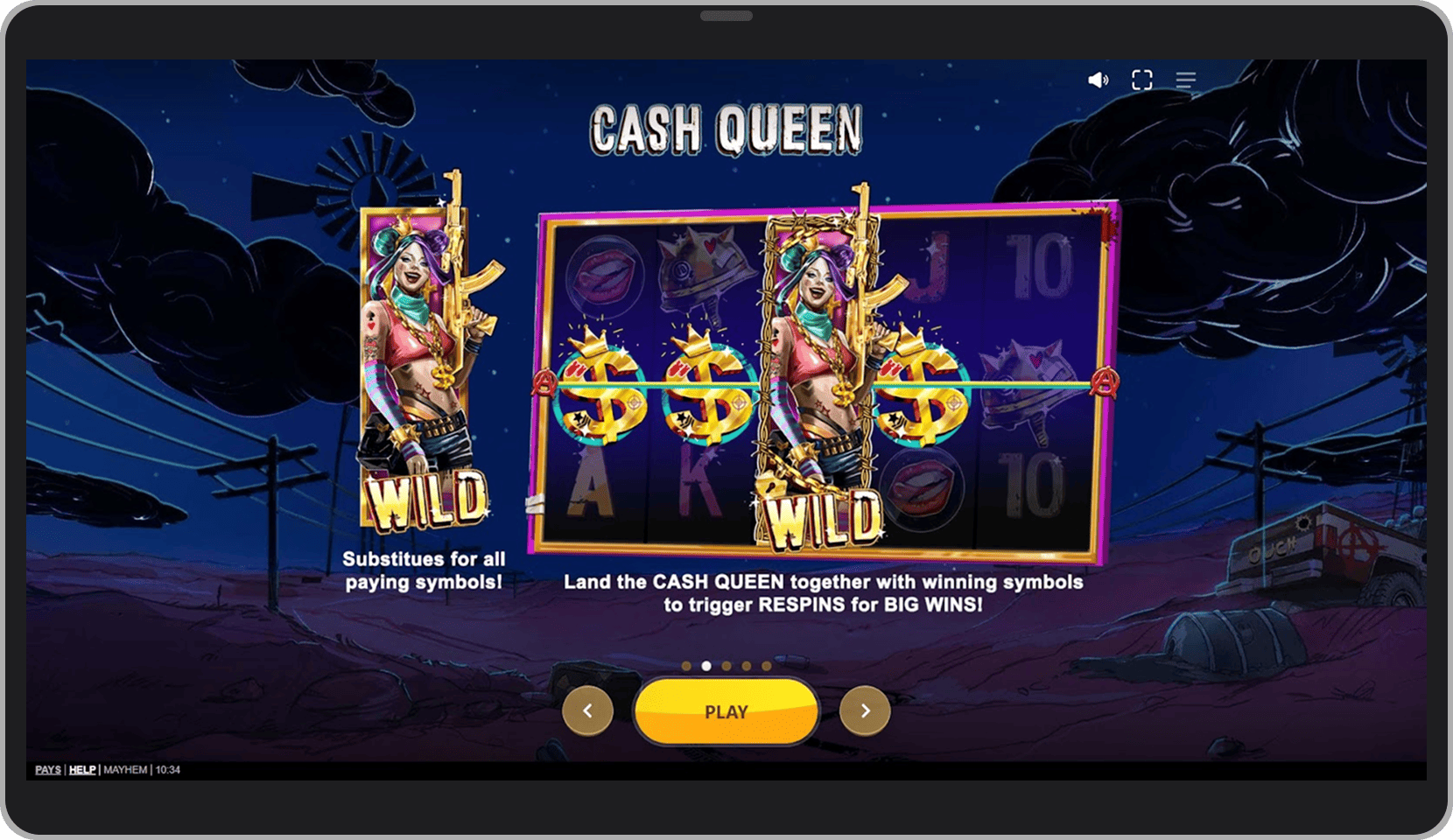Select the fifth pagination dot
1453x840 pixels.
pos(767,666)
